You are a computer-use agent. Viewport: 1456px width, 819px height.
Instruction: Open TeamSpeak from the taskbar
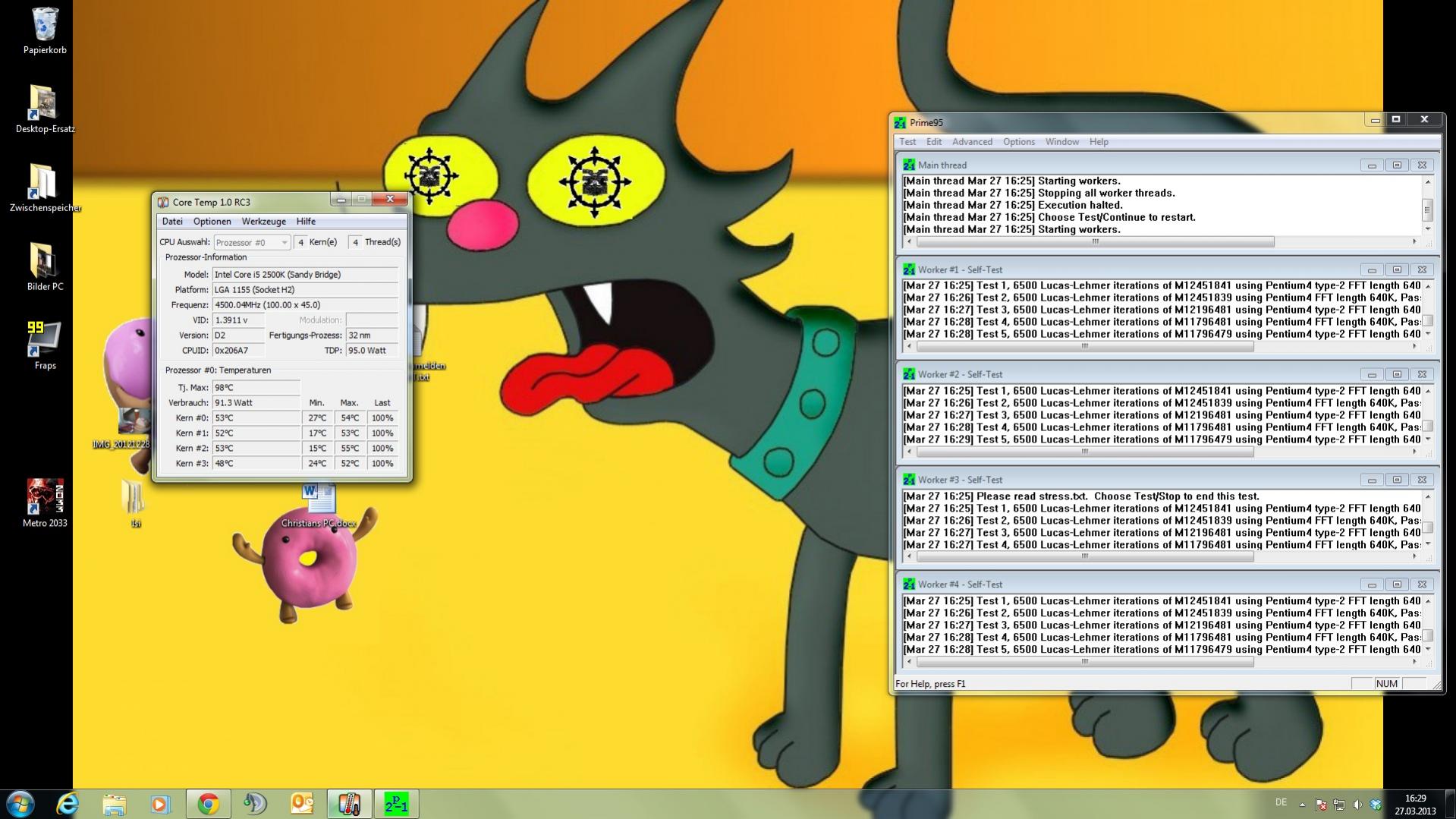point(255,804)
